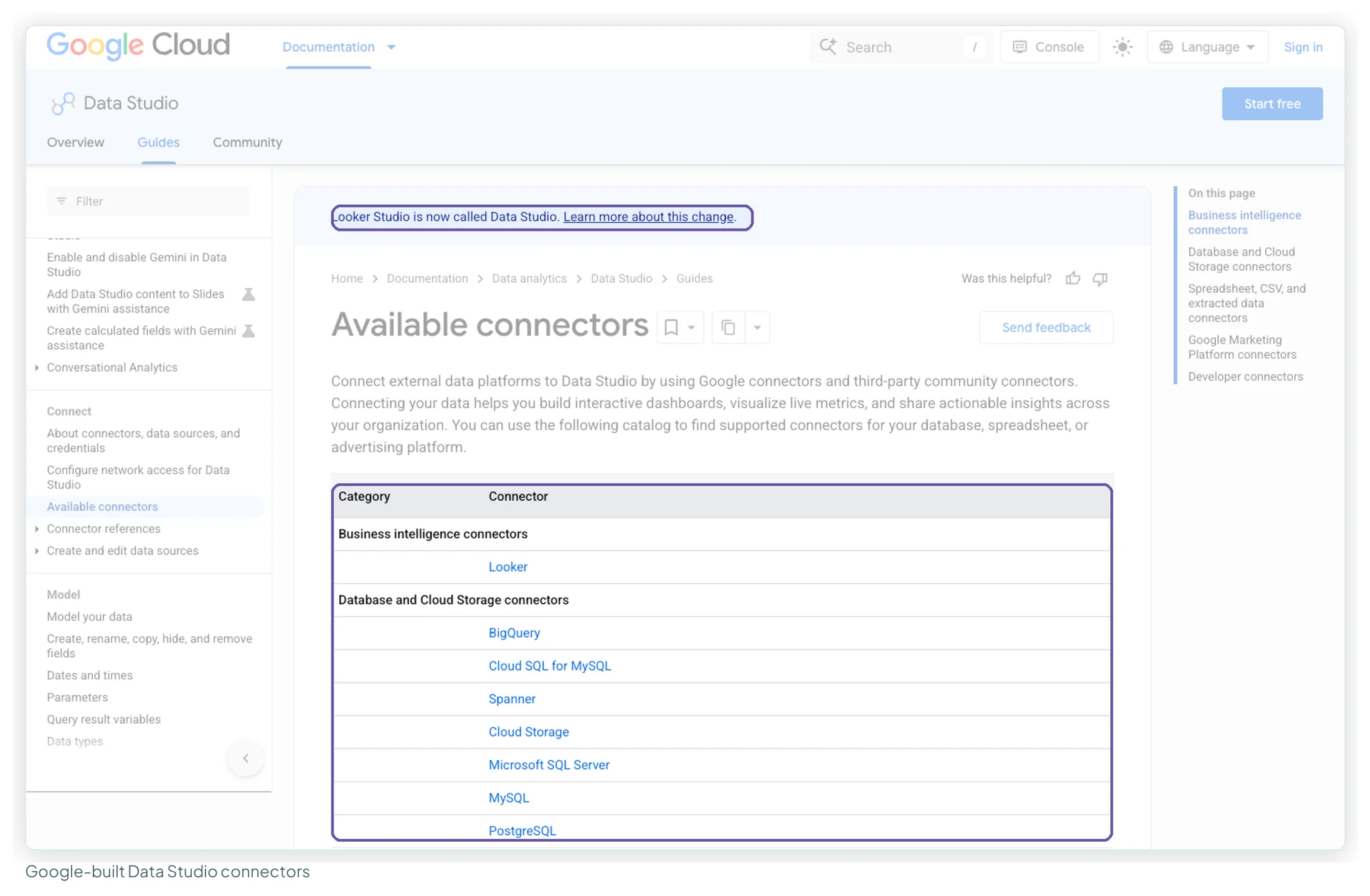Open the BigQuery connector link
1370x896 pixels.
(x=514, y=633)
